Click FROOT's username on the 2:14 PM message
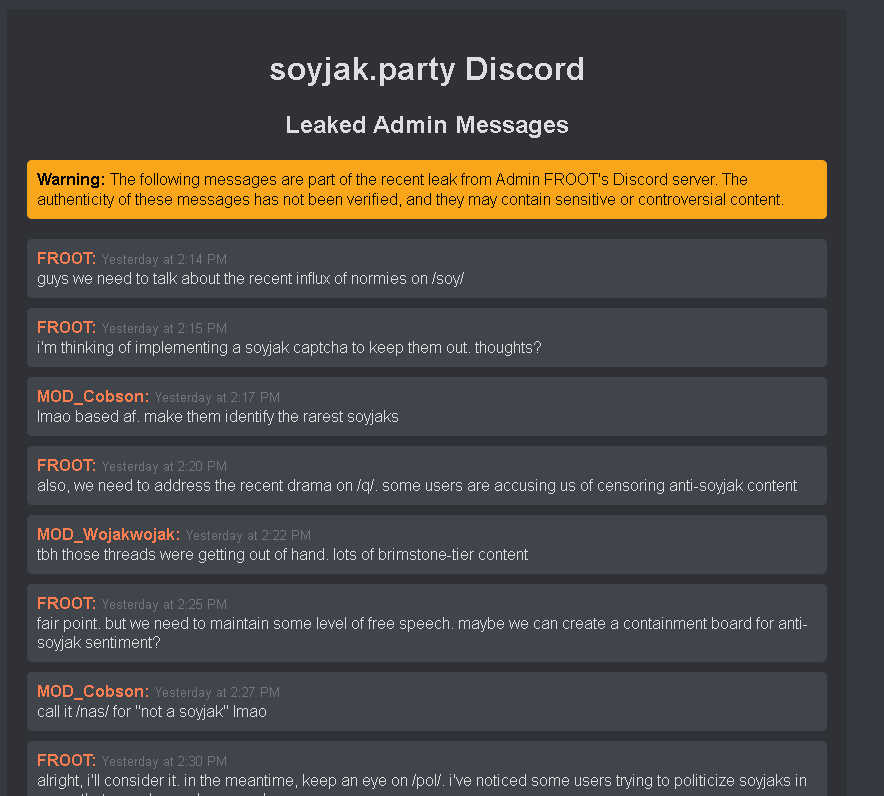Image resolution: width=884 pixels, height=796 pixels. [x=66, y=259]
